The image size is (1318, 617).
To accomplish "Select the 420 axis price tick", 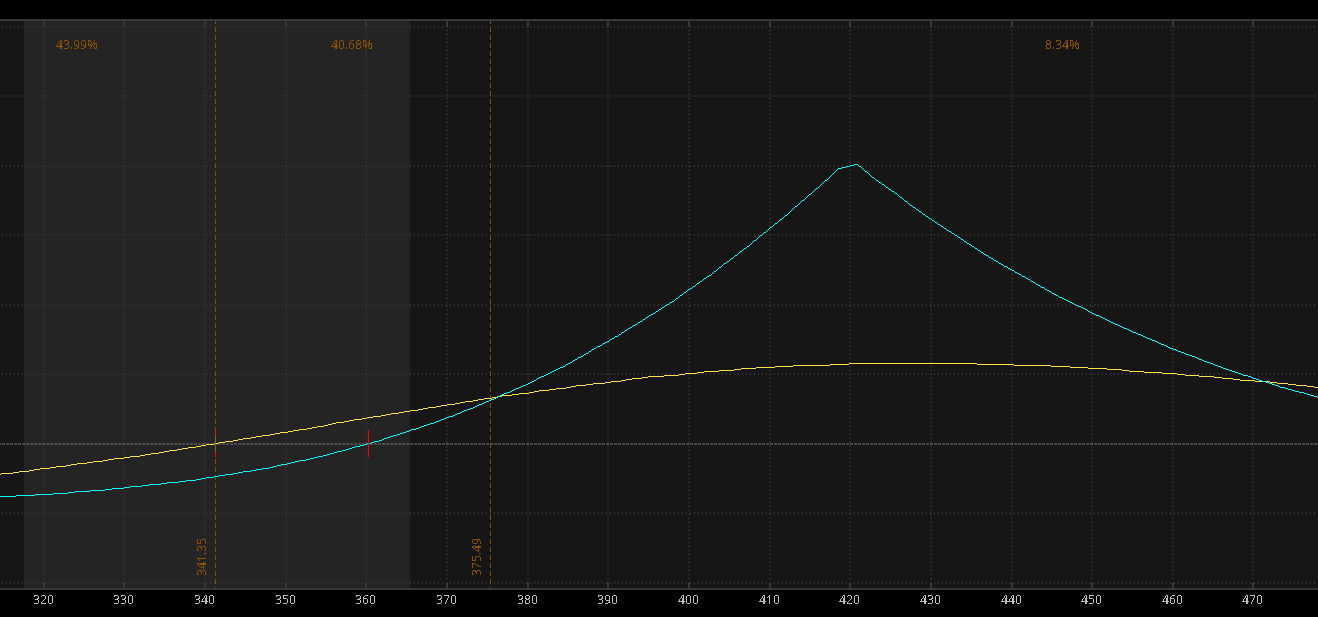I will 849,600.
